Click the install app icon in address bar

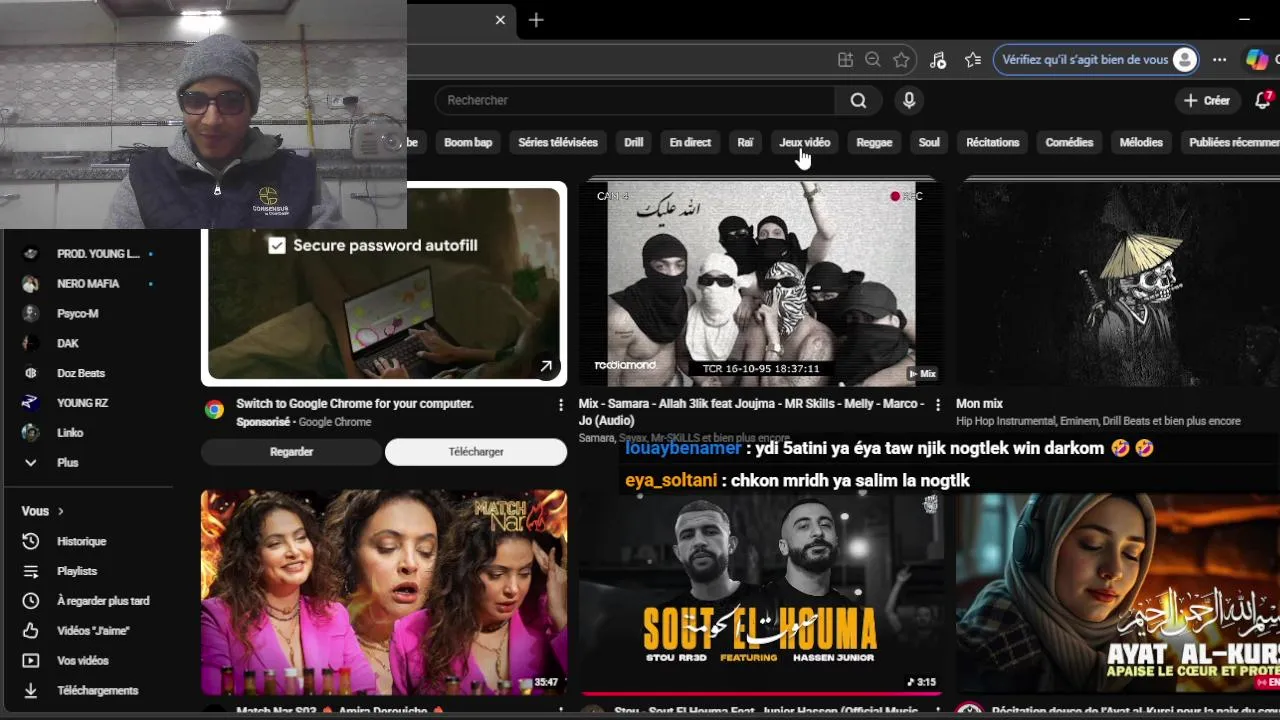point(845,60)
